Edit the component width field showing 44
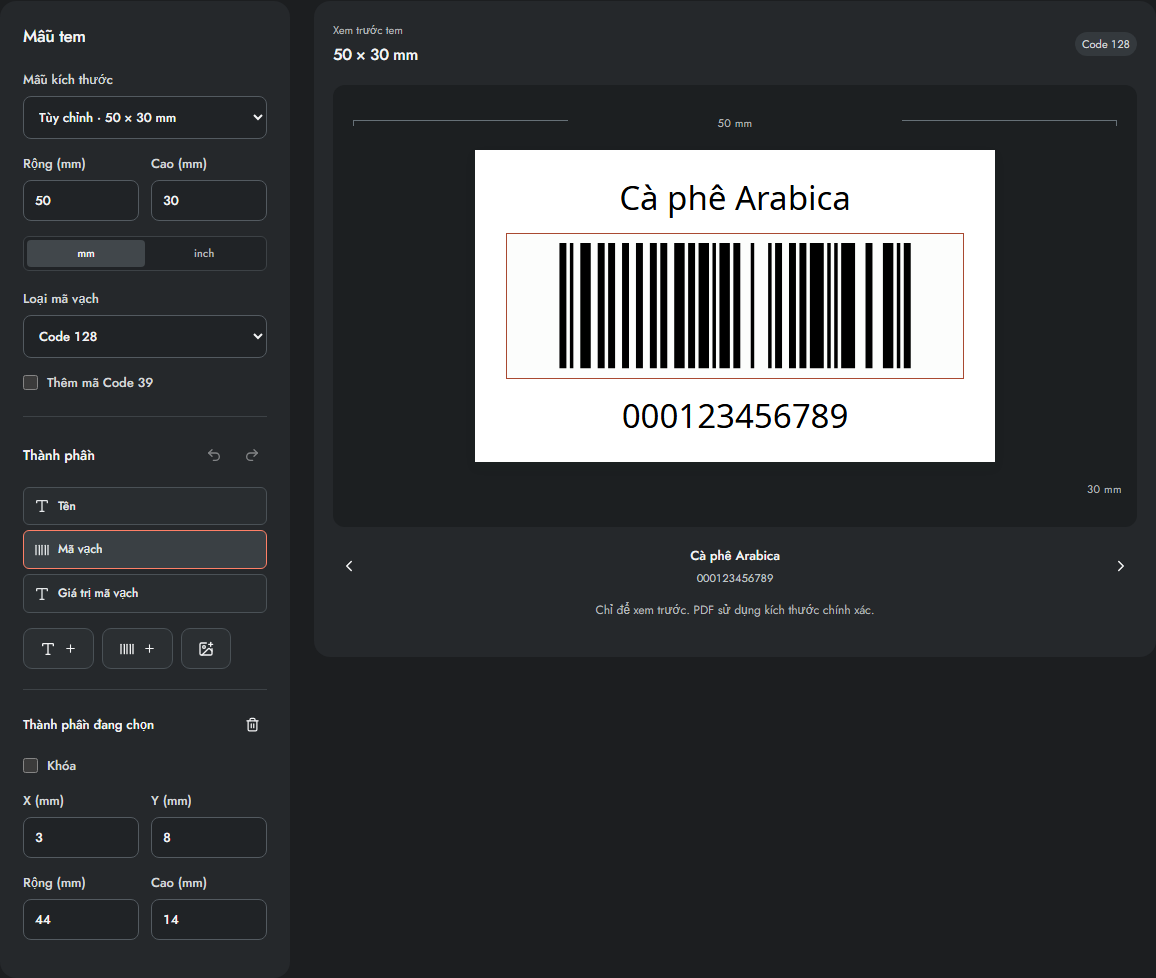 point(81,920)
